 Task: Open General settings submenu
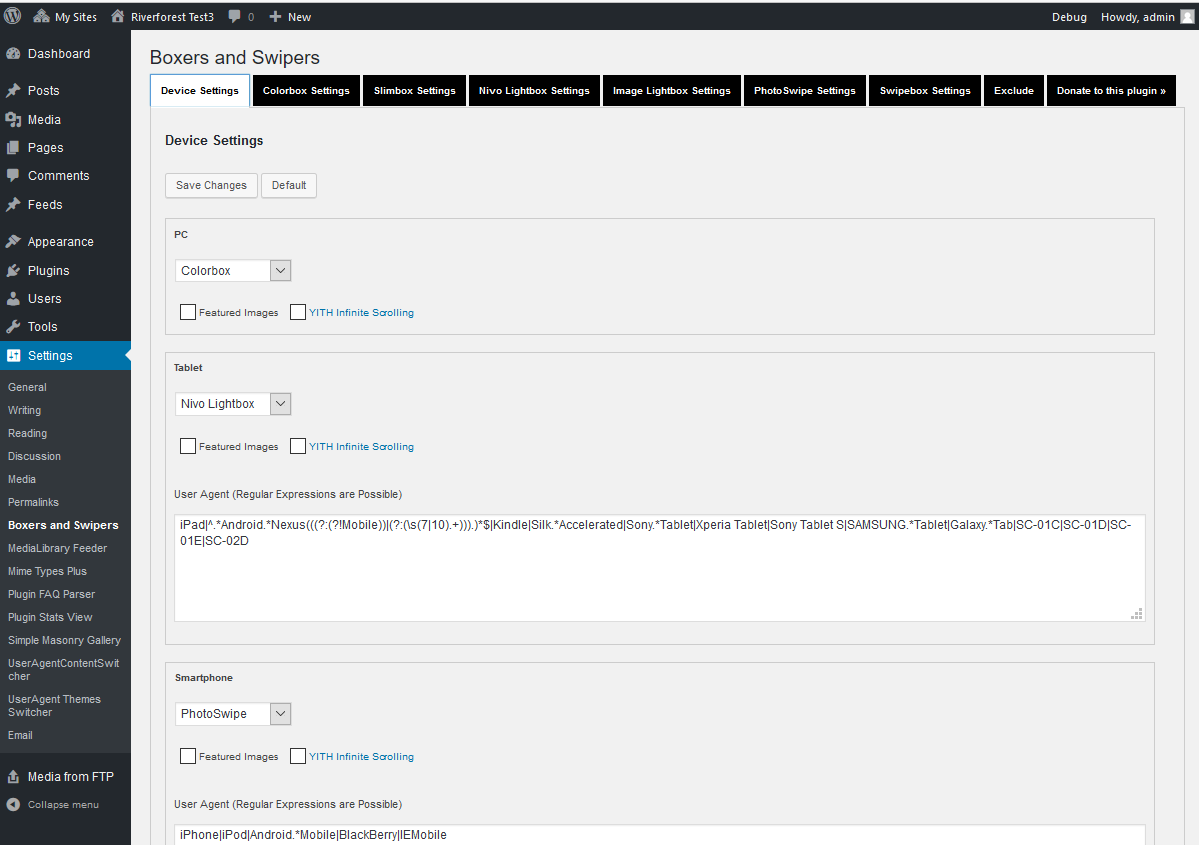click(28, 388)
